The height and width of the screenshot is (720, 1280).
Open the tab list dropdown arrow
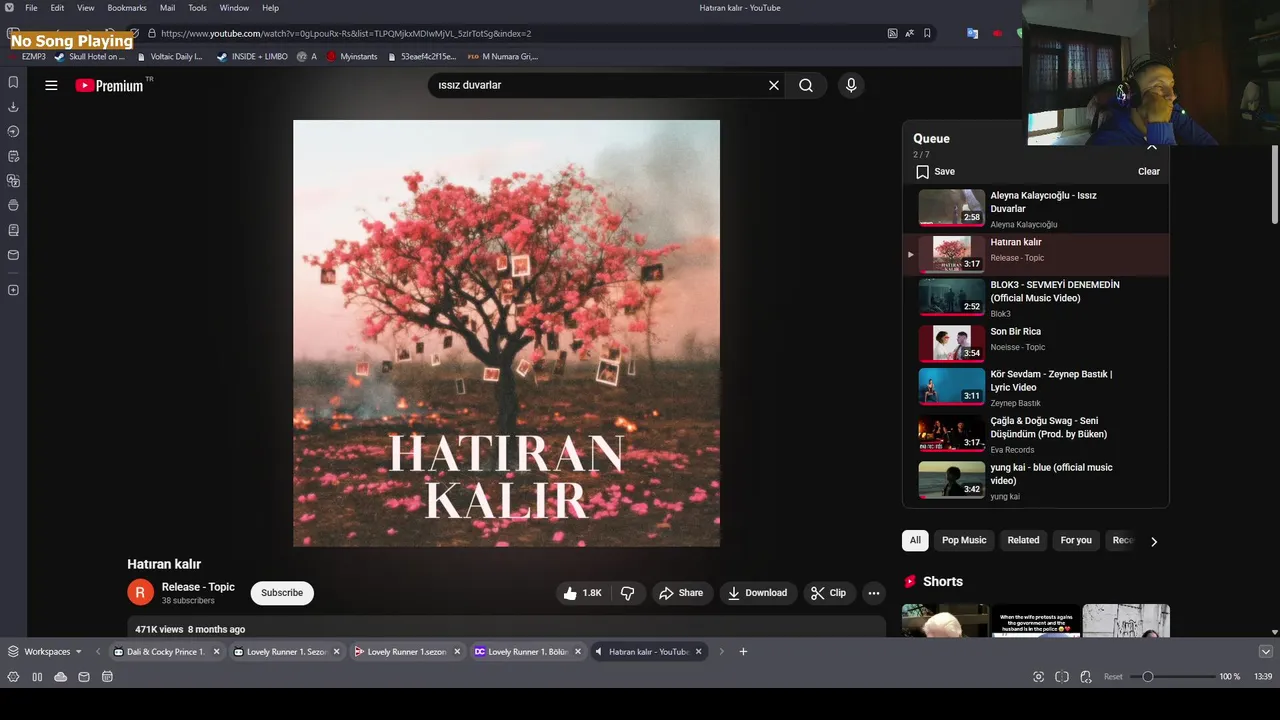click(x=1265, y=652)
